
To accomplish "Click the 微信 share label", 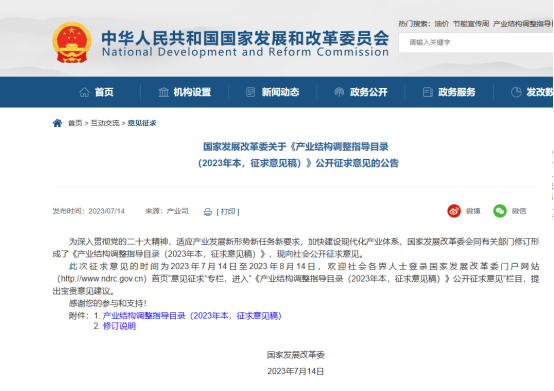I will [519, 211].
